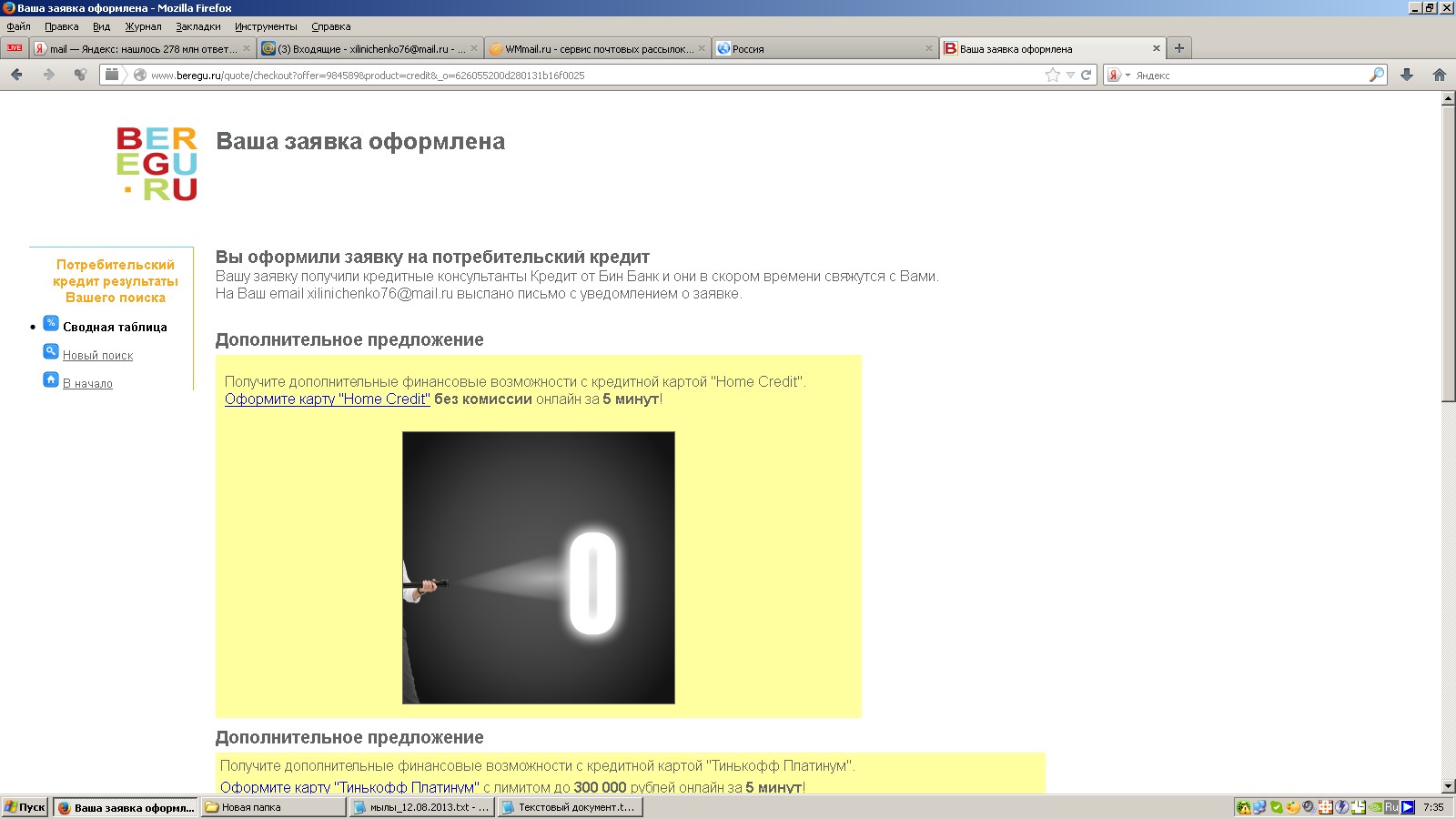Click the volume speaker tray icon
The width and height of the screenshot is (1456, 819).
coord(1309,807)
